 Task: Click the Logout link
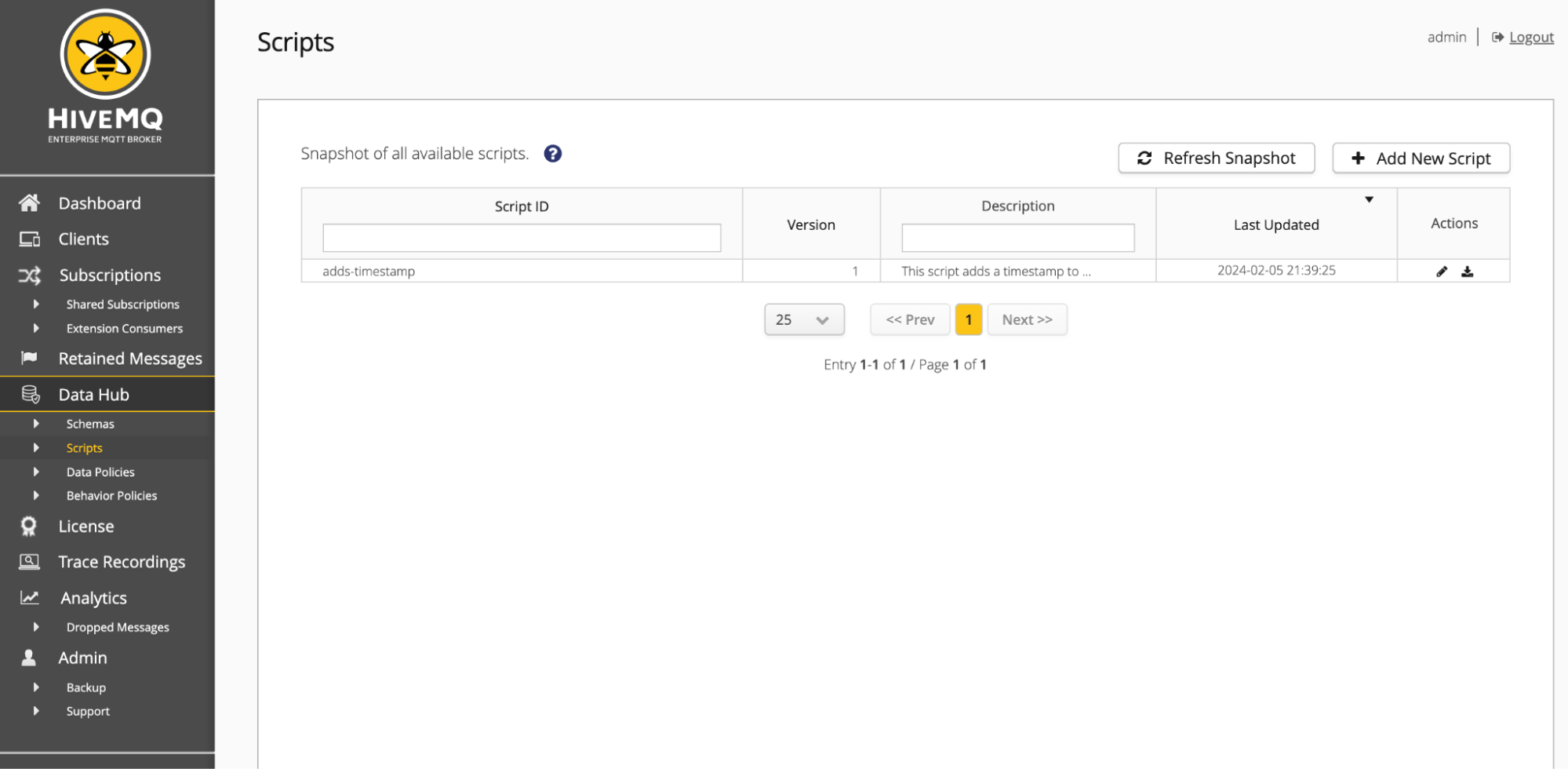pos(1531,37)
